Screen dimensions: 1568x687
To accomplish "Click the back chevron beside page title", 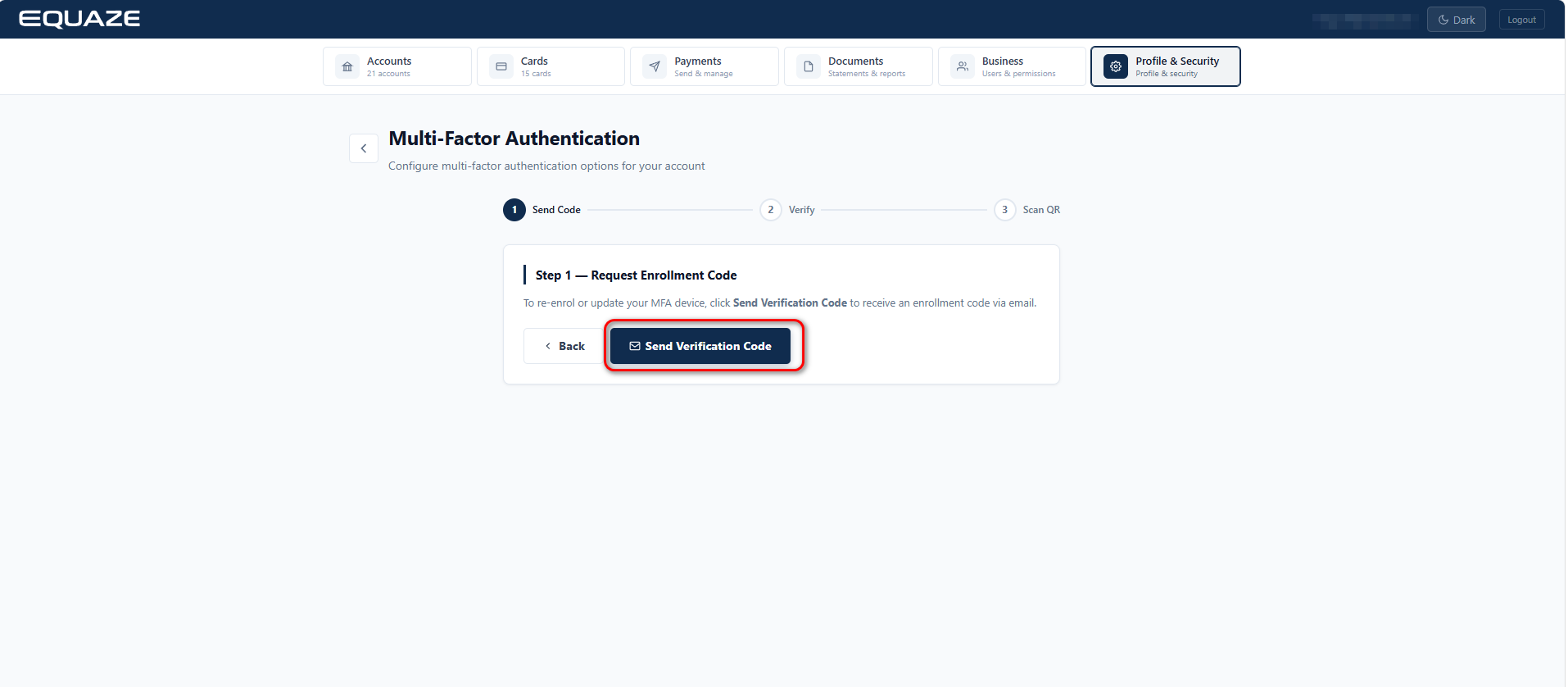I will [x=364, y=148].
